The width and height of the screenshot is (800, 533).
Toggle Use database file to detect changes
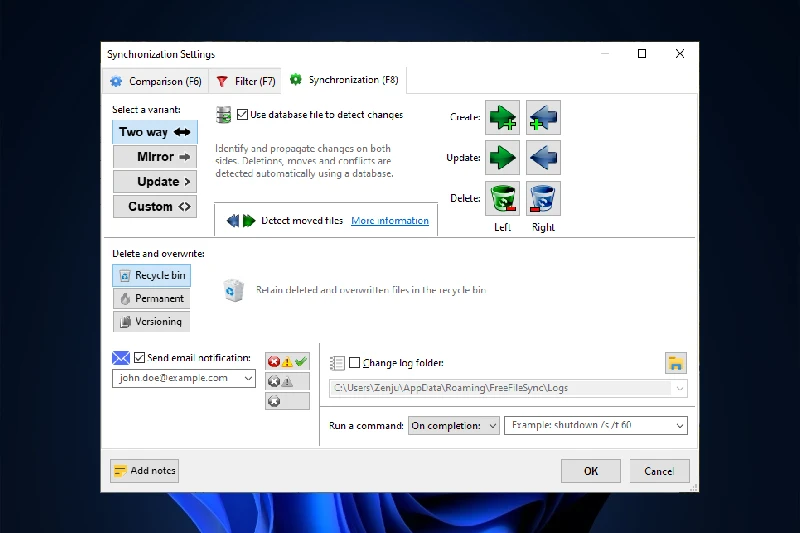click(242, 115)
